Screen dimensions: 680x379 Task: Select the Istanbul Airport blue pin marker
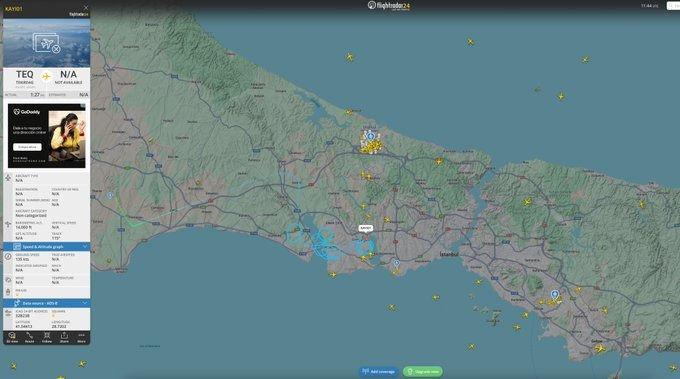(x=371, y=137)
